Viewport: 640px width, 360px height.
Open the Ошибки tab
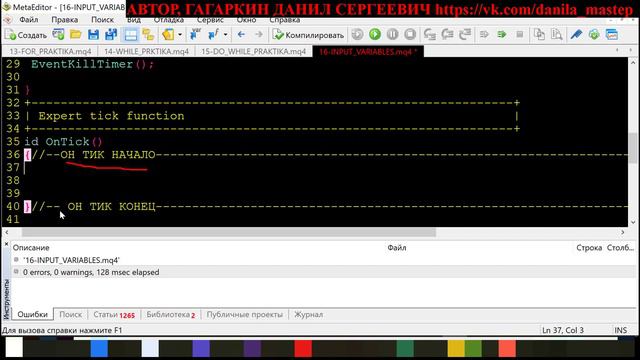[x=32, y=314]
